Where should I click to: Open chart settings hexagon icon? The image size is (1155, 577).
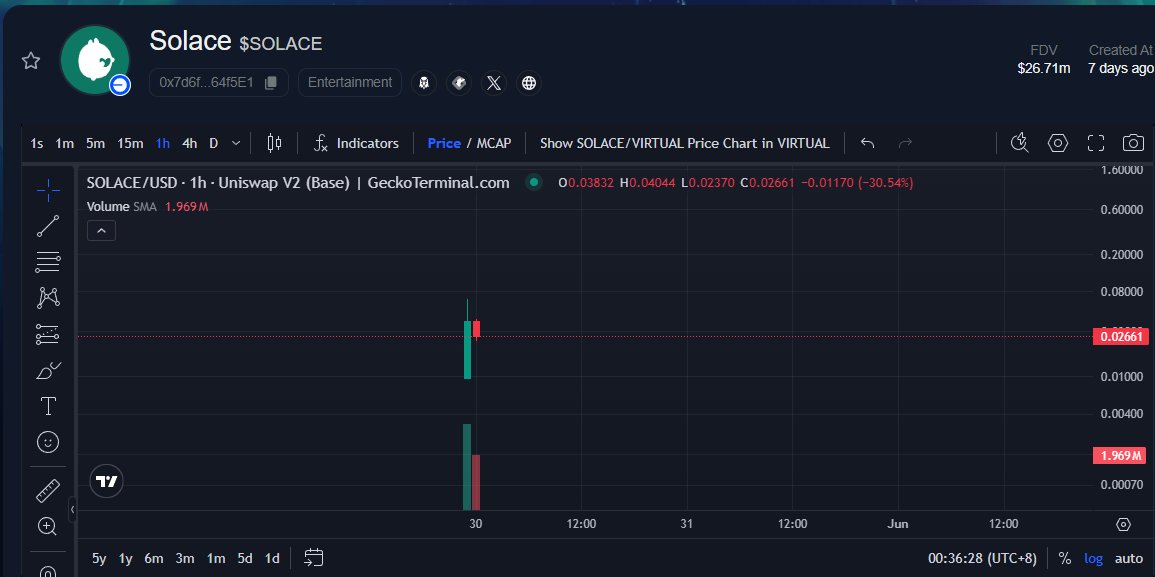coord(1058,143)
